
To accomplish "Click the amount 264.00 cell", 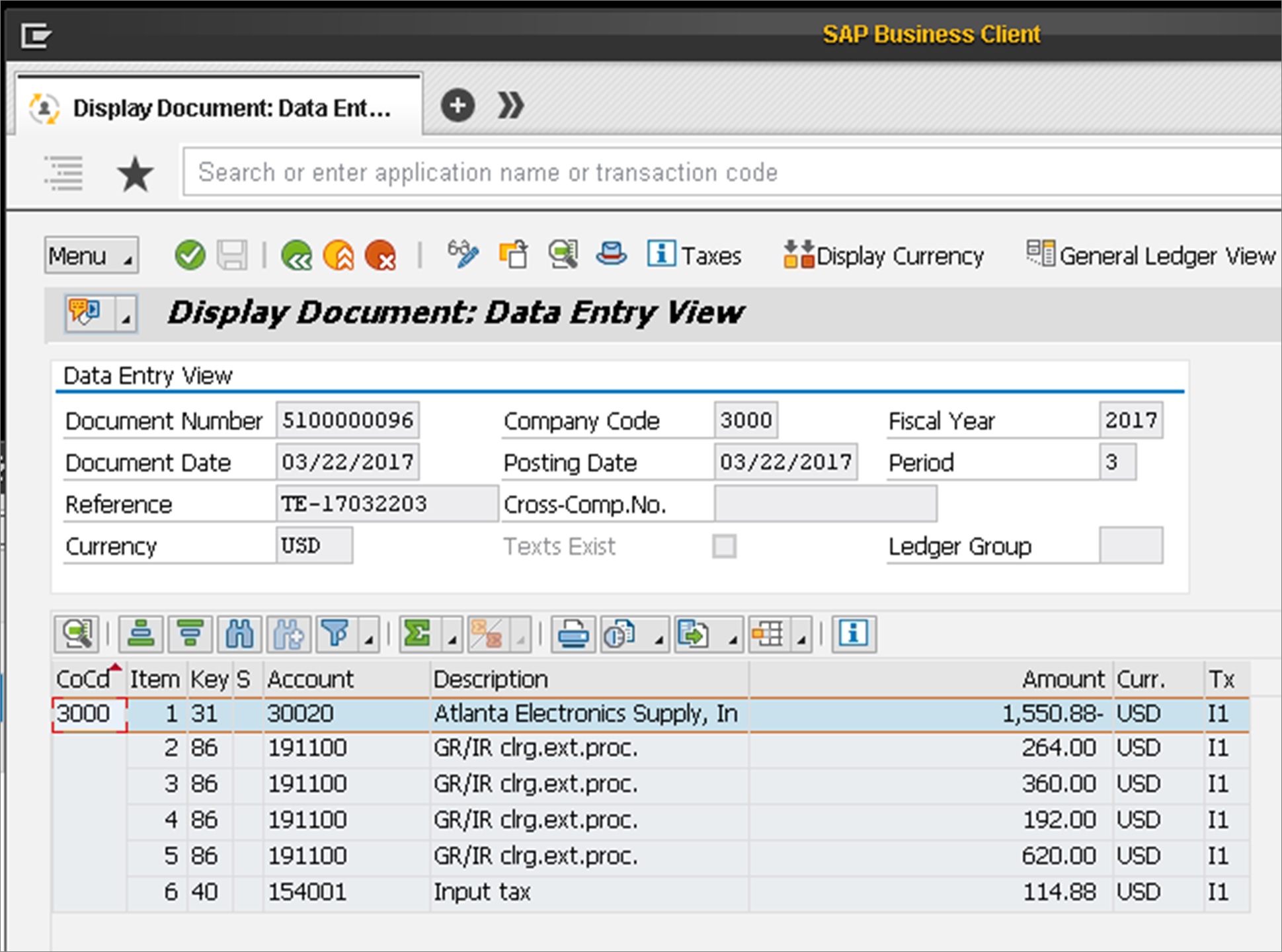I will (x=930, y=748).
